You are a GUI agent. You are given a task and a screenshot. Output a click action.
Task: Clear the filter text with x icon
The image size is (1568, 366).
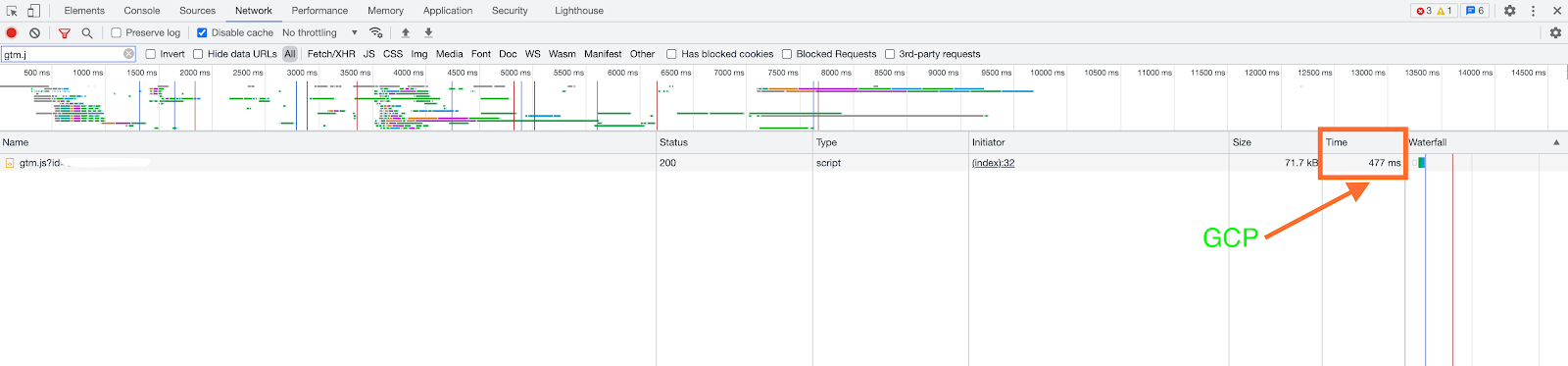128,54
